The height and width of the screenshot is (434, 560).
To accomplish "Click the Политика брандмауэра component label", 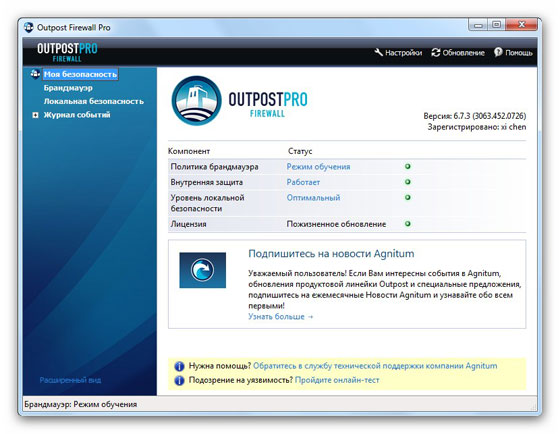I will click(x=214, y=167).
